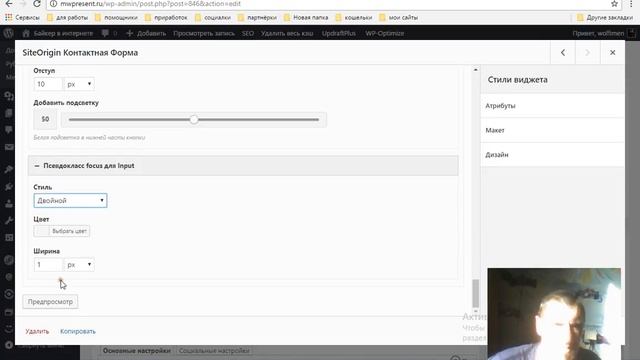The height and width of the screenshot is (360, 640).
Task: Open Сервисы apps shortcut
Action: pos(22,18)
